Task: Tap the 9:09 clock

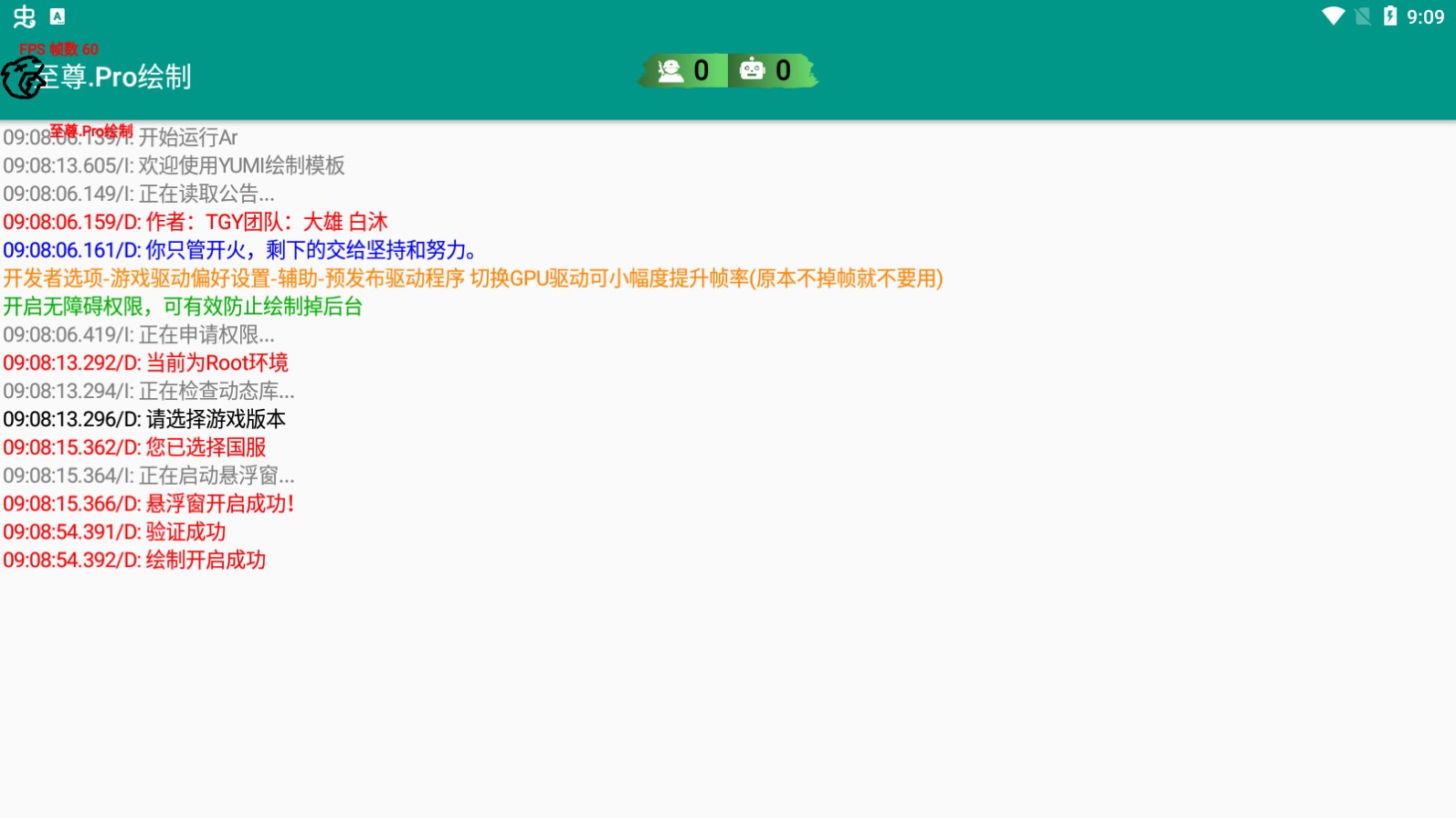Action: 1425,16
